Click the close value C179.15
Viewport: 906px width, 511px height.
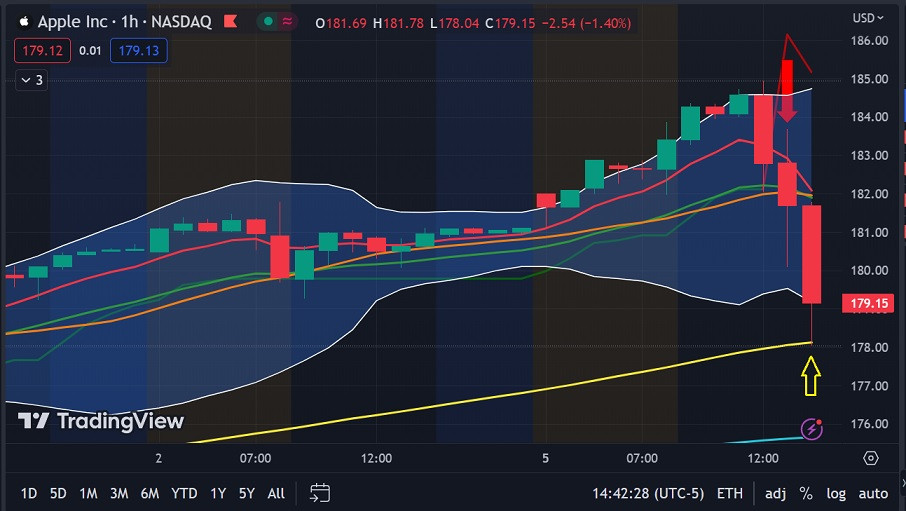coord(510,23)
